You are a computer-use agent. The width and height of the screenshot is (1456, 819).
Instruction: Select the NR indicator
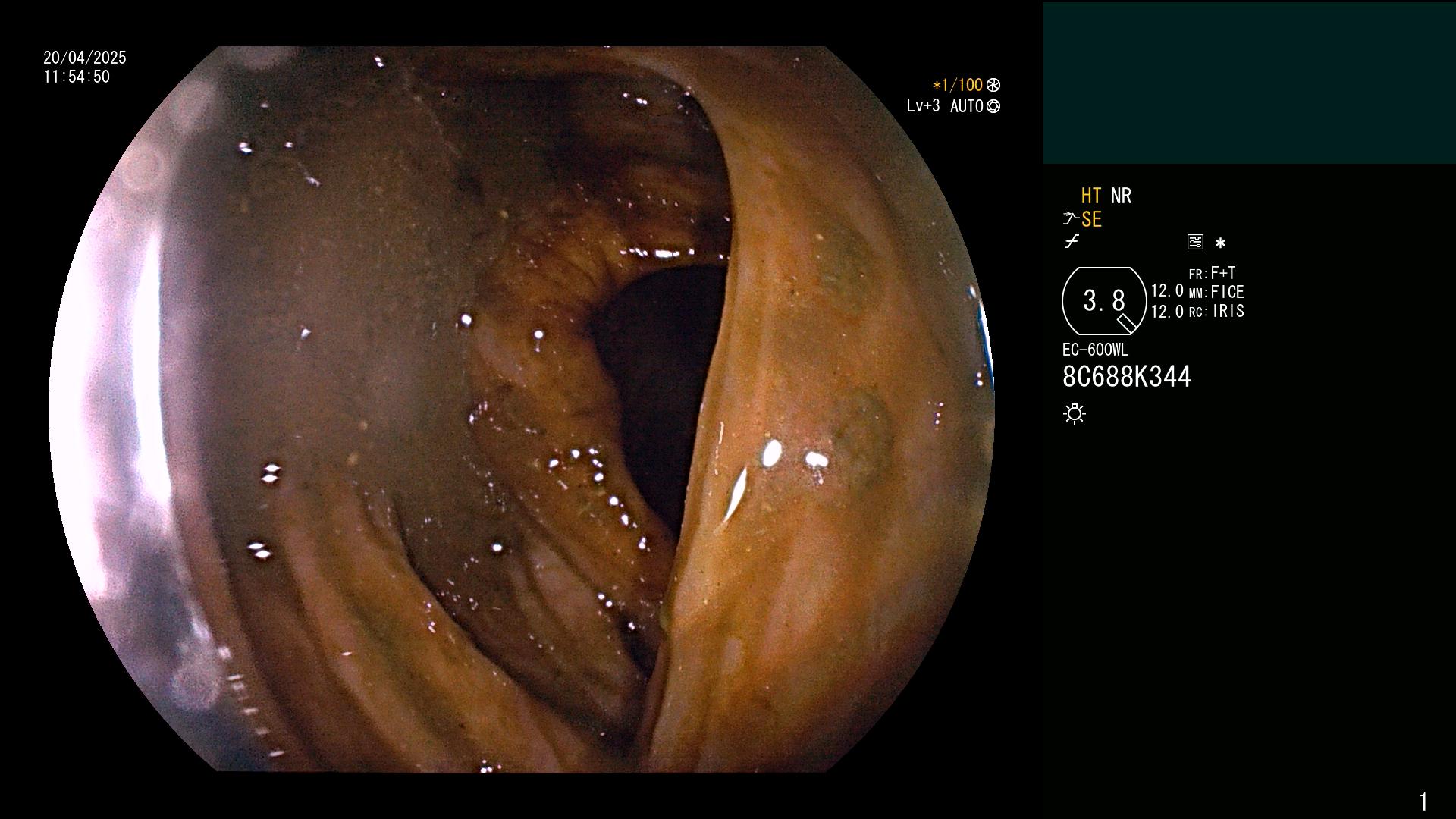1121,196
